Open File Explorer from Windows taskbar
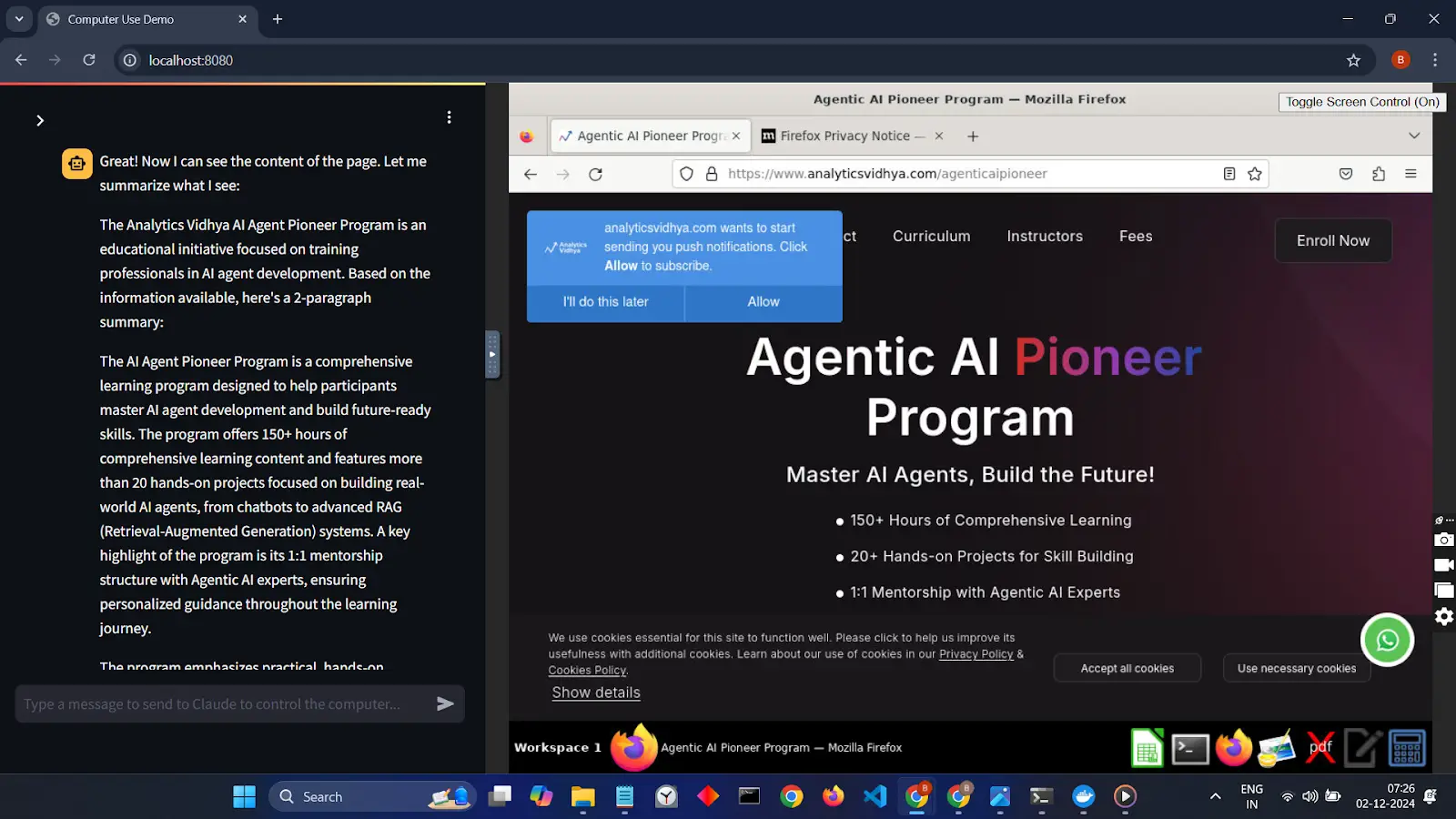 click(582, 796)
